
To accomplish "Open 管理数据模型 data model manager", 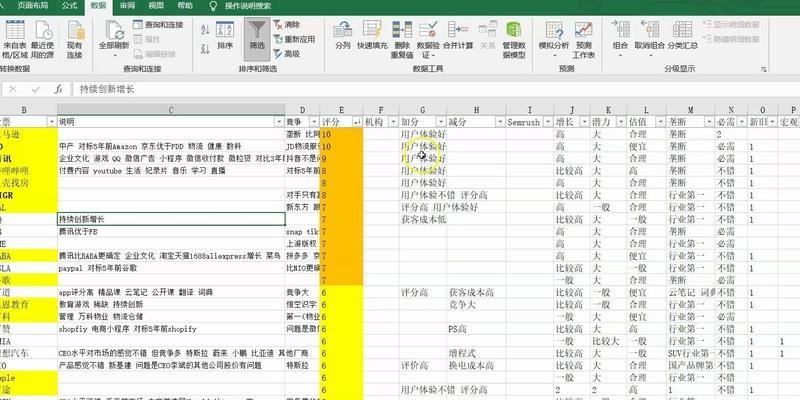I will coord(514,40).
